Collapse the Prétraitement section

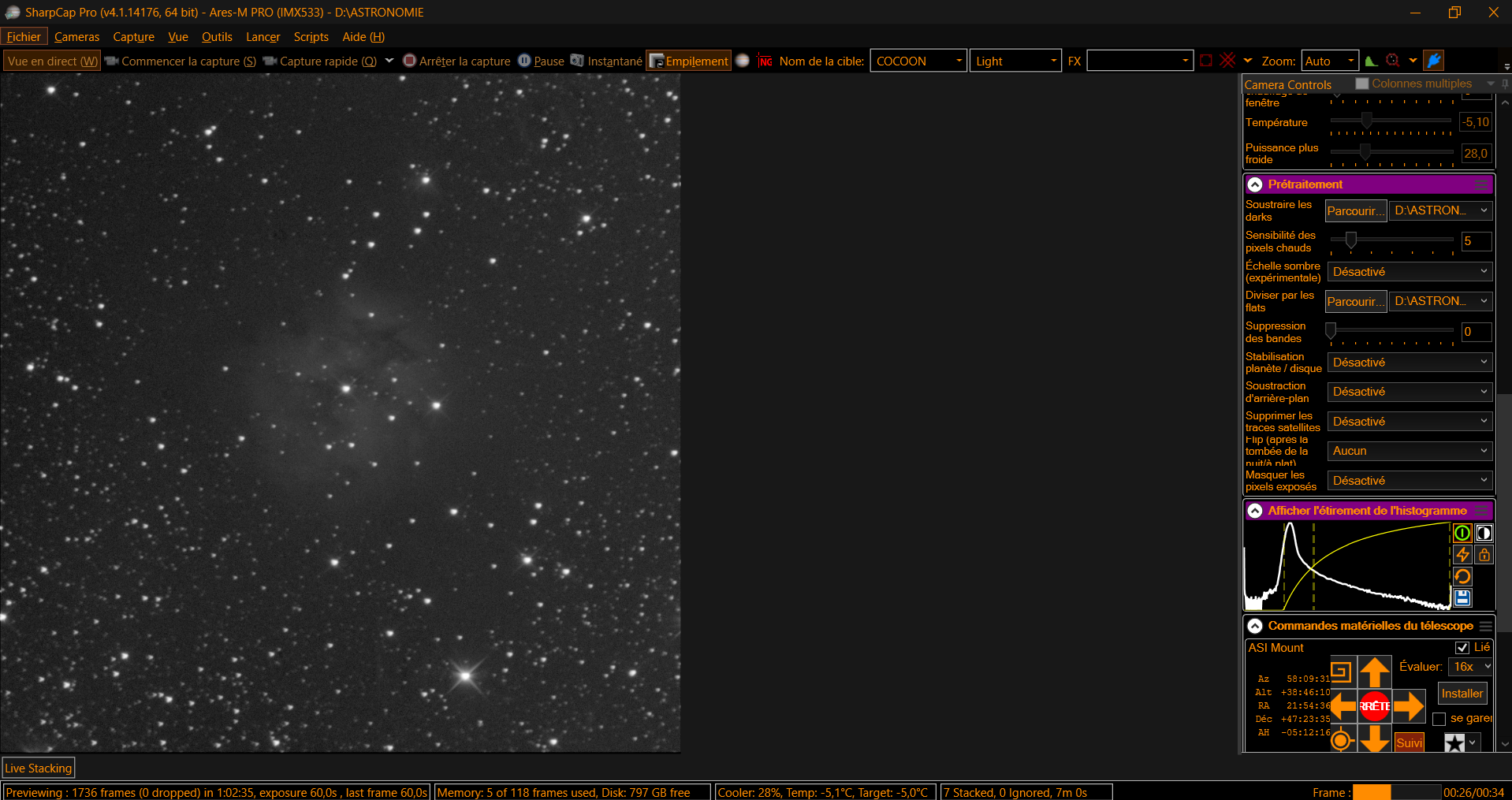coord(1255,184)
